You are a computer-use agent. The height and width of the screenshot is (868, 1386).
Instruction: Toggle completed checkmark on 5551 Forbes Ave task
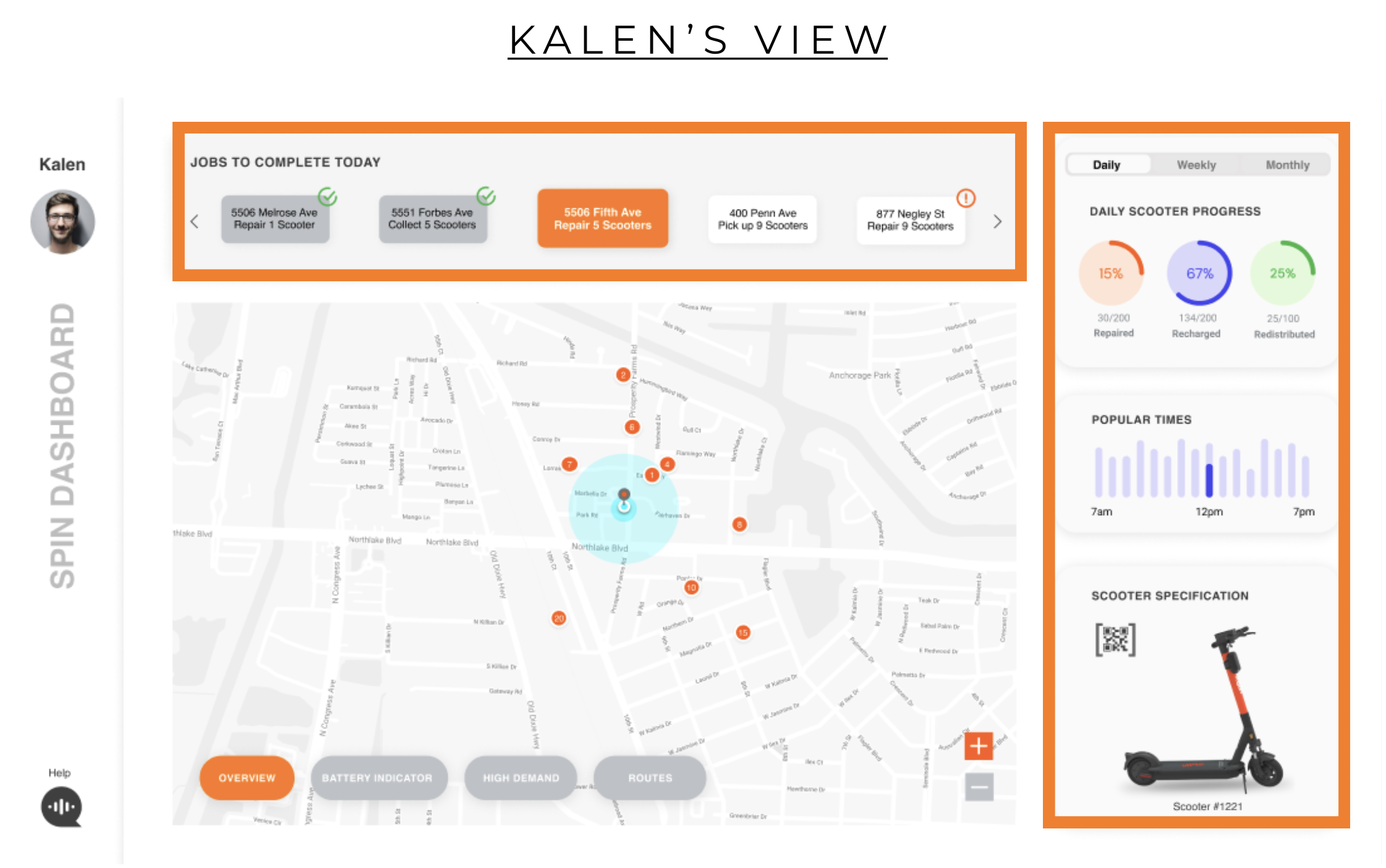tap(488, 194)
